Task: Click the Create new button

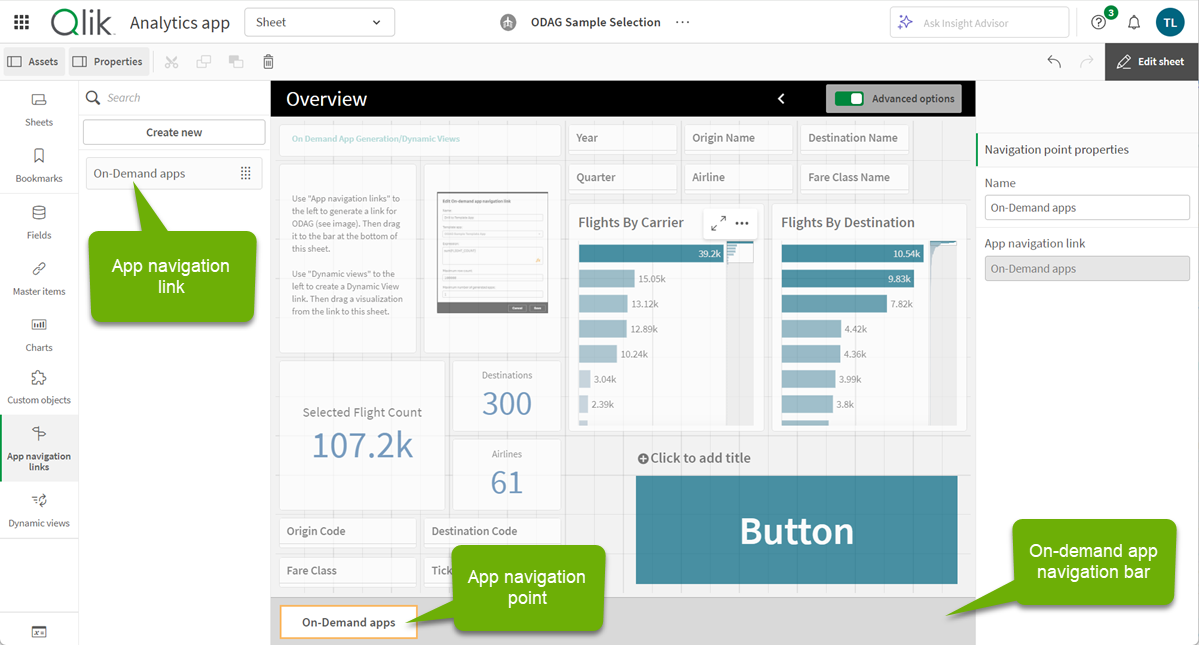Action: click(x=174, y=132)
